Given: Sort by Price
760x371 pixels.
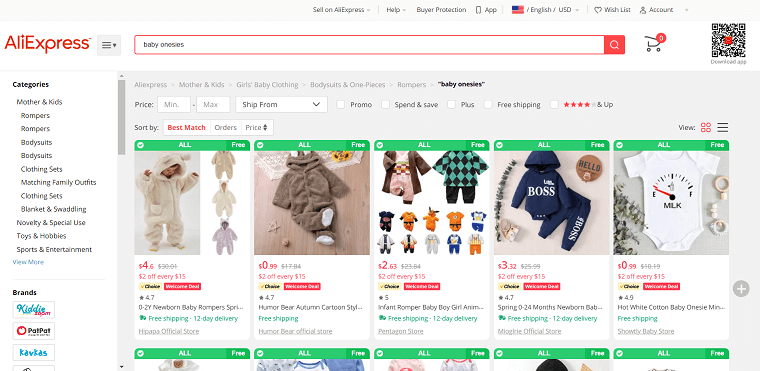Looking at the screenshot, I should pos(257,128).
